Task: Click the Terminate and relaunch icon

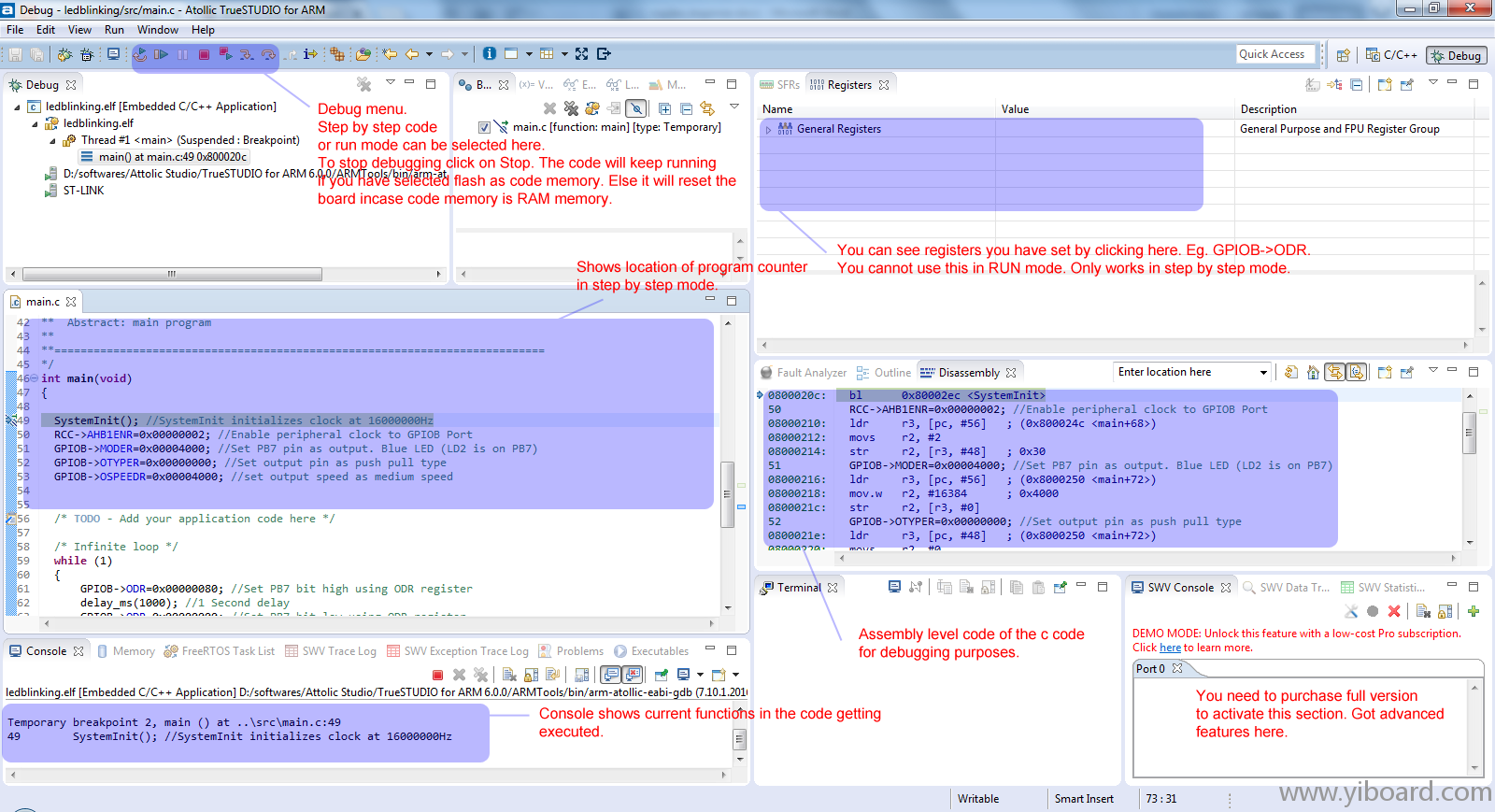Action: 225,54
